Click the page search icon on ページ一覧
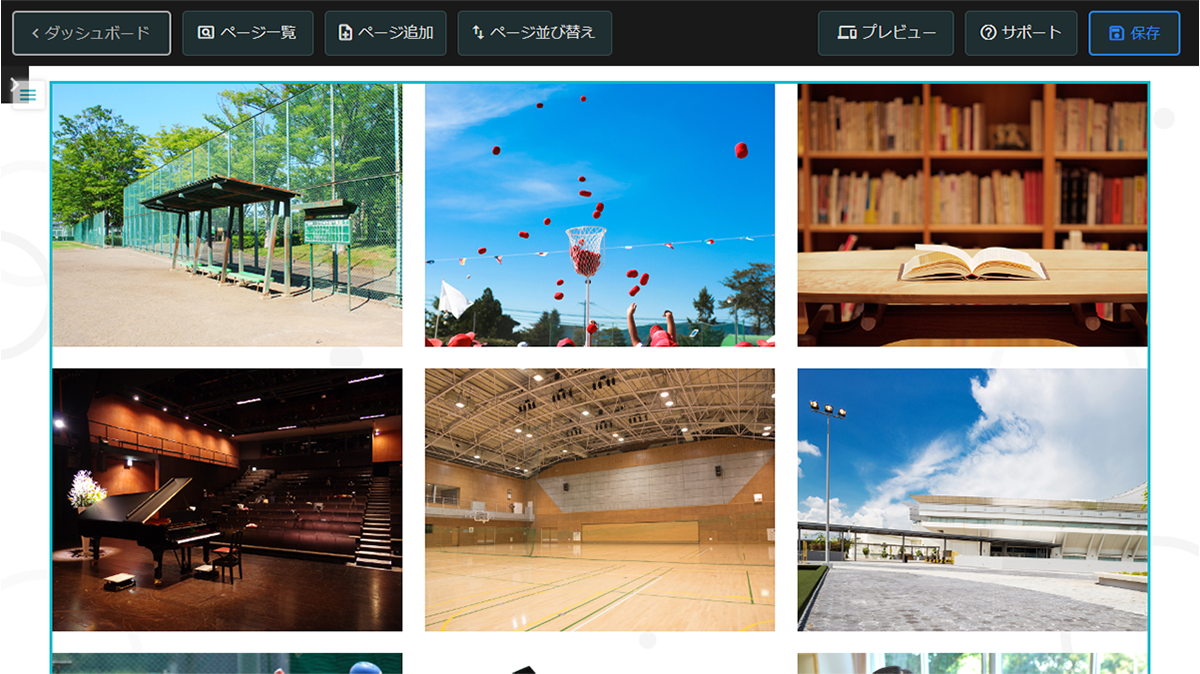1200x674 pixels. click(206, 32)
